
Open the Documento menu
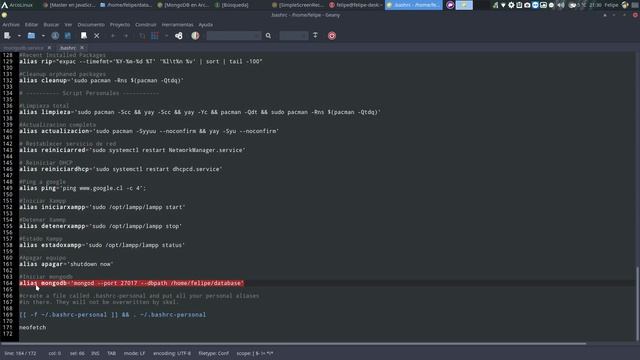[x=91, y=24]
